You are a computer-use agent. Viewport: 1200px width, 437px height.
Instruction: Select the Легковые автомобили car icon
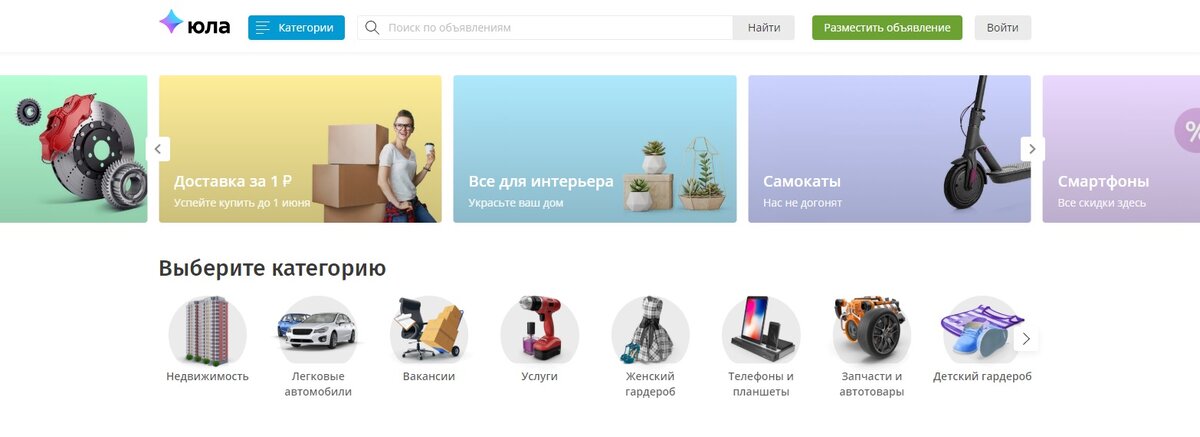[x=316, y=330]
